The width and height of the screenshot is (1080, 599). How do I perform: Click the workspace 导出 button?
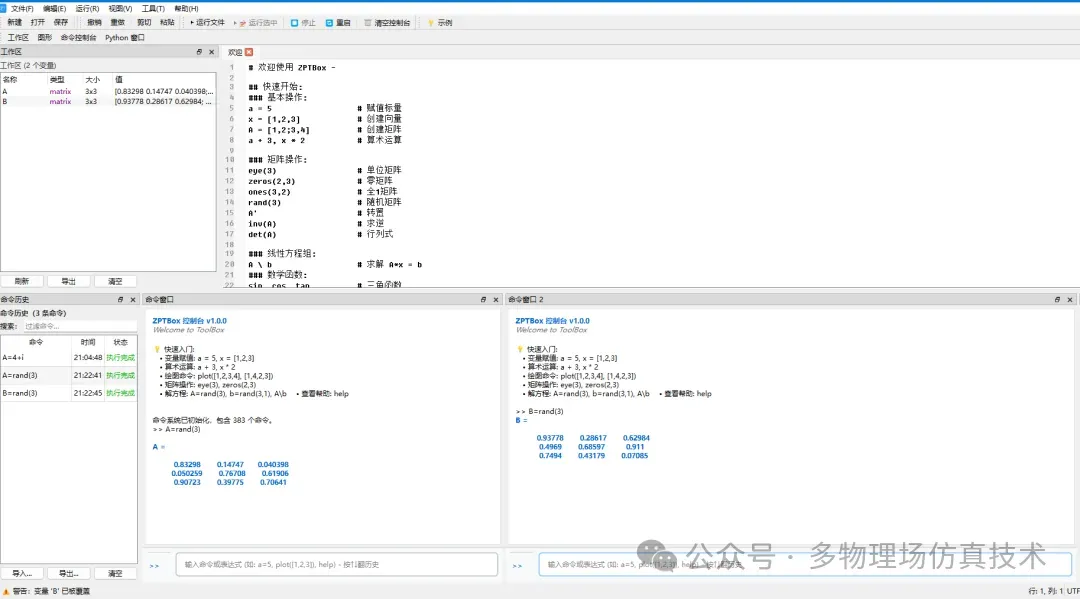point(69,281)
